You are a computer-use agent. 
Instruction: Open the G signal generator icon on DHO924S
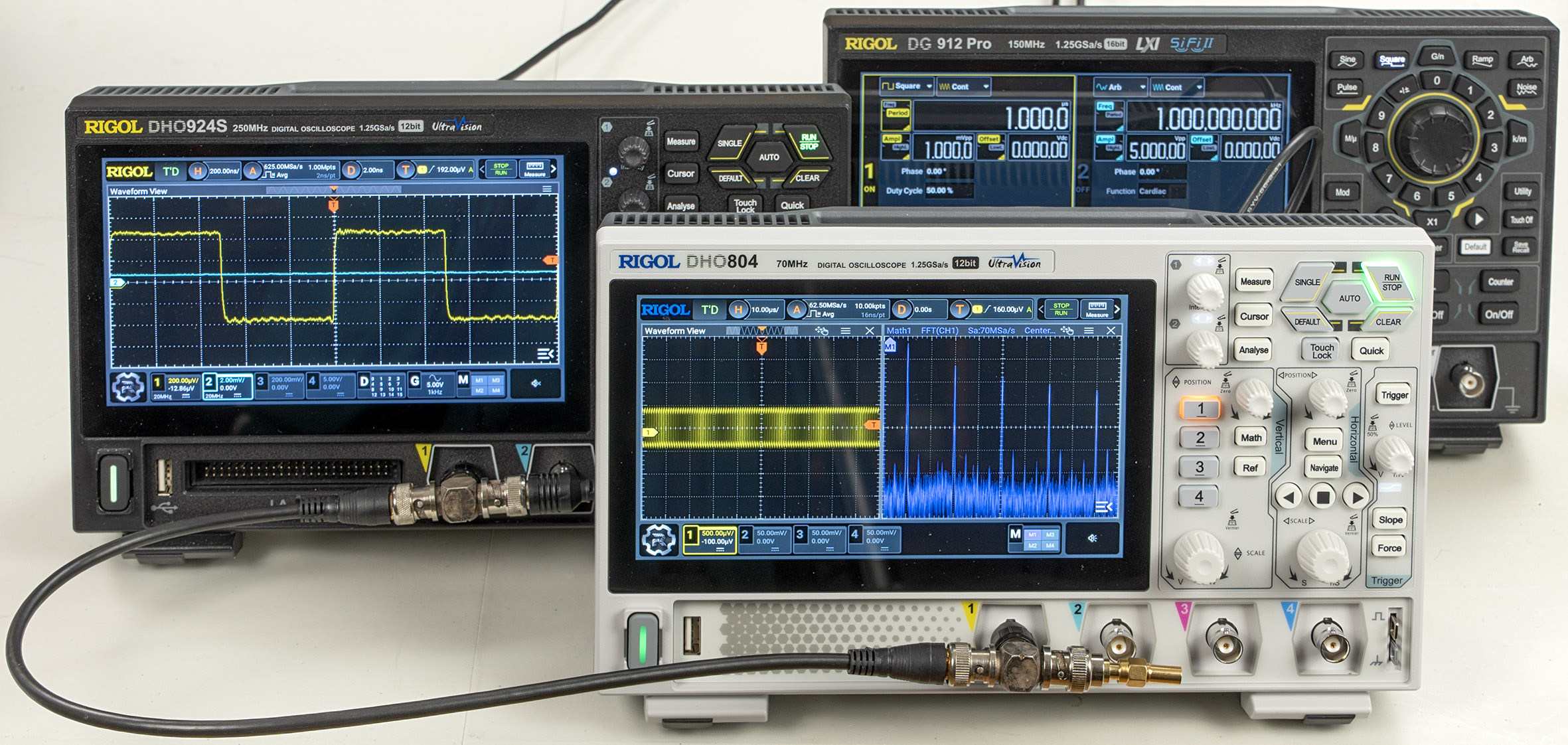point(415,381)
